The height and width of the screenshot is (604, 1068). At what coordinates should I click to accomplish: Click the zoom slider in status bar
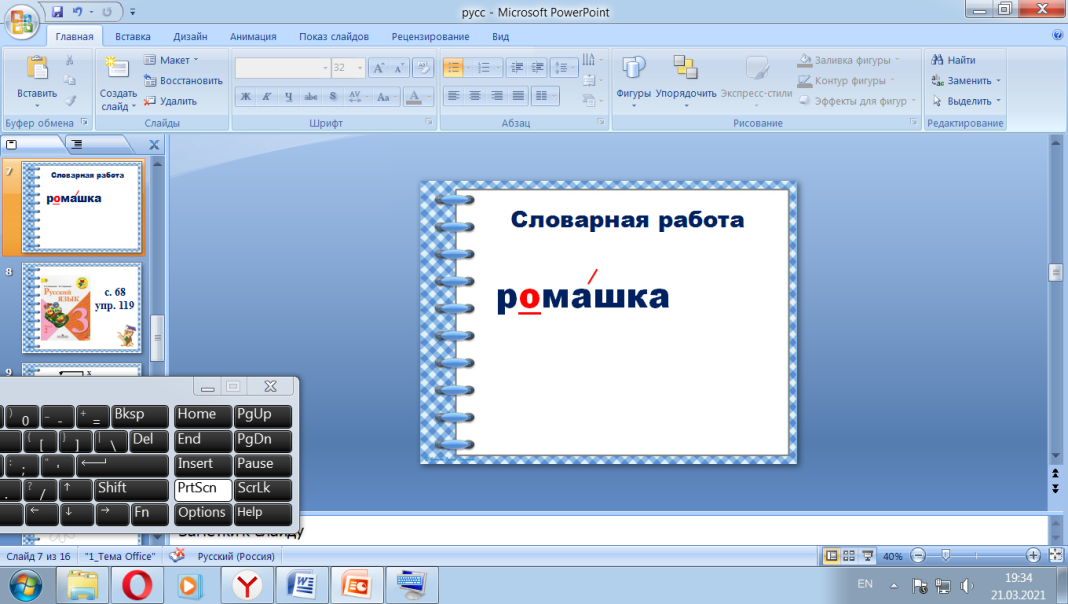pyautogui.click(x=945, y=555)
